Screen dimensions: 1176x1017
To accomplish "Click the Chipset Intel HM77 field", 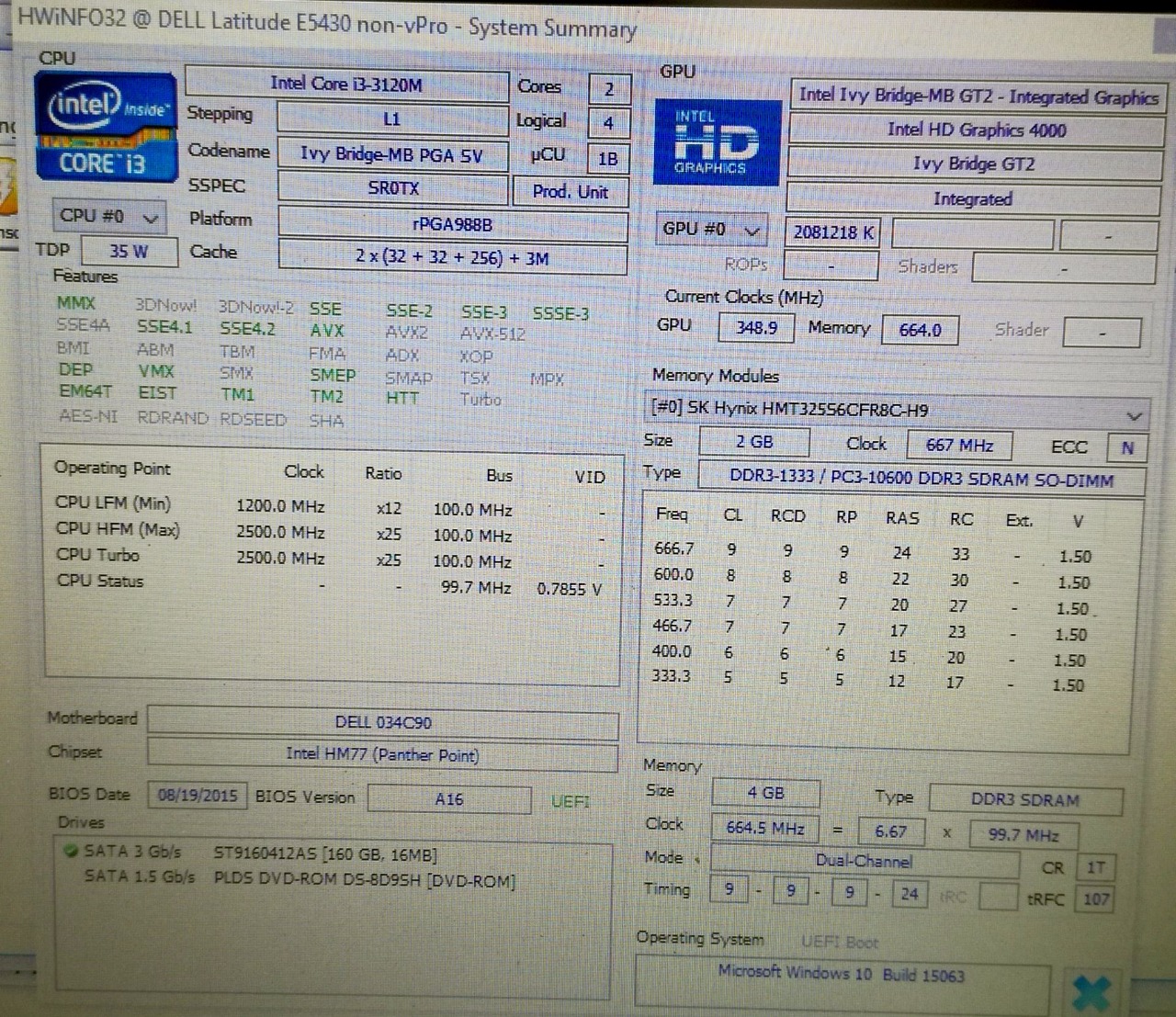I will (382, 755).
